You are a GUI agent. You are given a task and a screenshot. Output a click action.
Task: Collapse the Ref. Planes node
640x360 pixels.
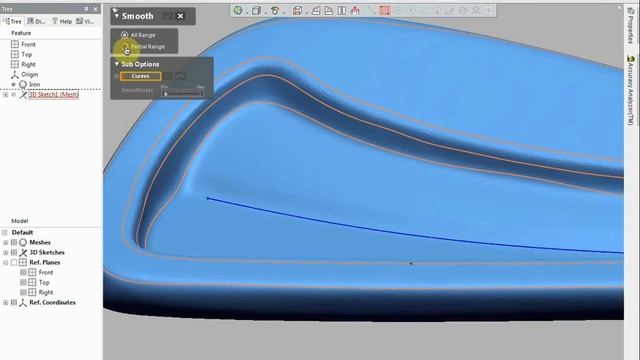[x=6, y=262]
